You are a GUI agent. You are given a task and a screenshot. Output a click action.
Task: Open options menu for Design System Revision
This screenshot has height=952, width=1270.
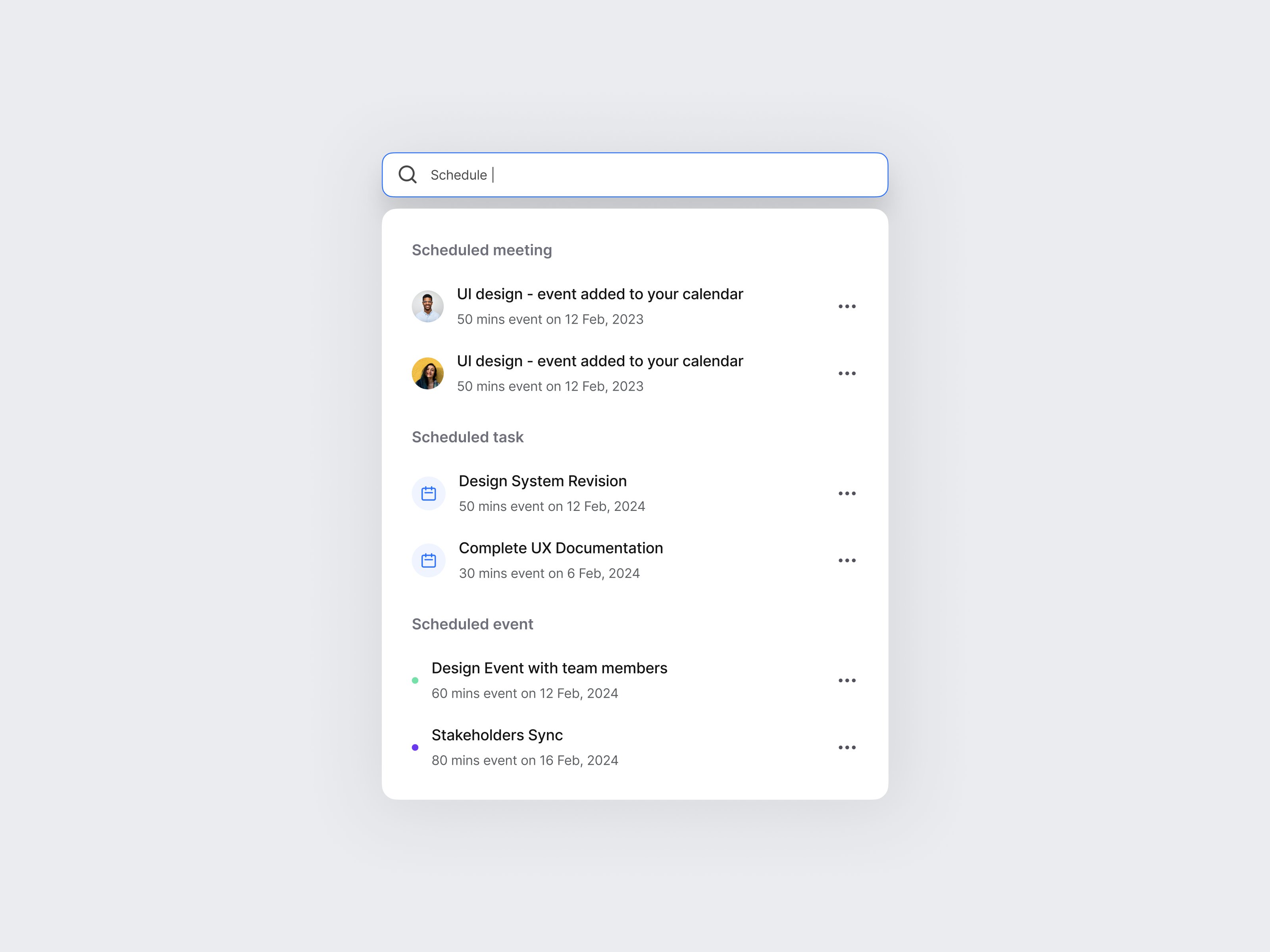tap(847, 493)
